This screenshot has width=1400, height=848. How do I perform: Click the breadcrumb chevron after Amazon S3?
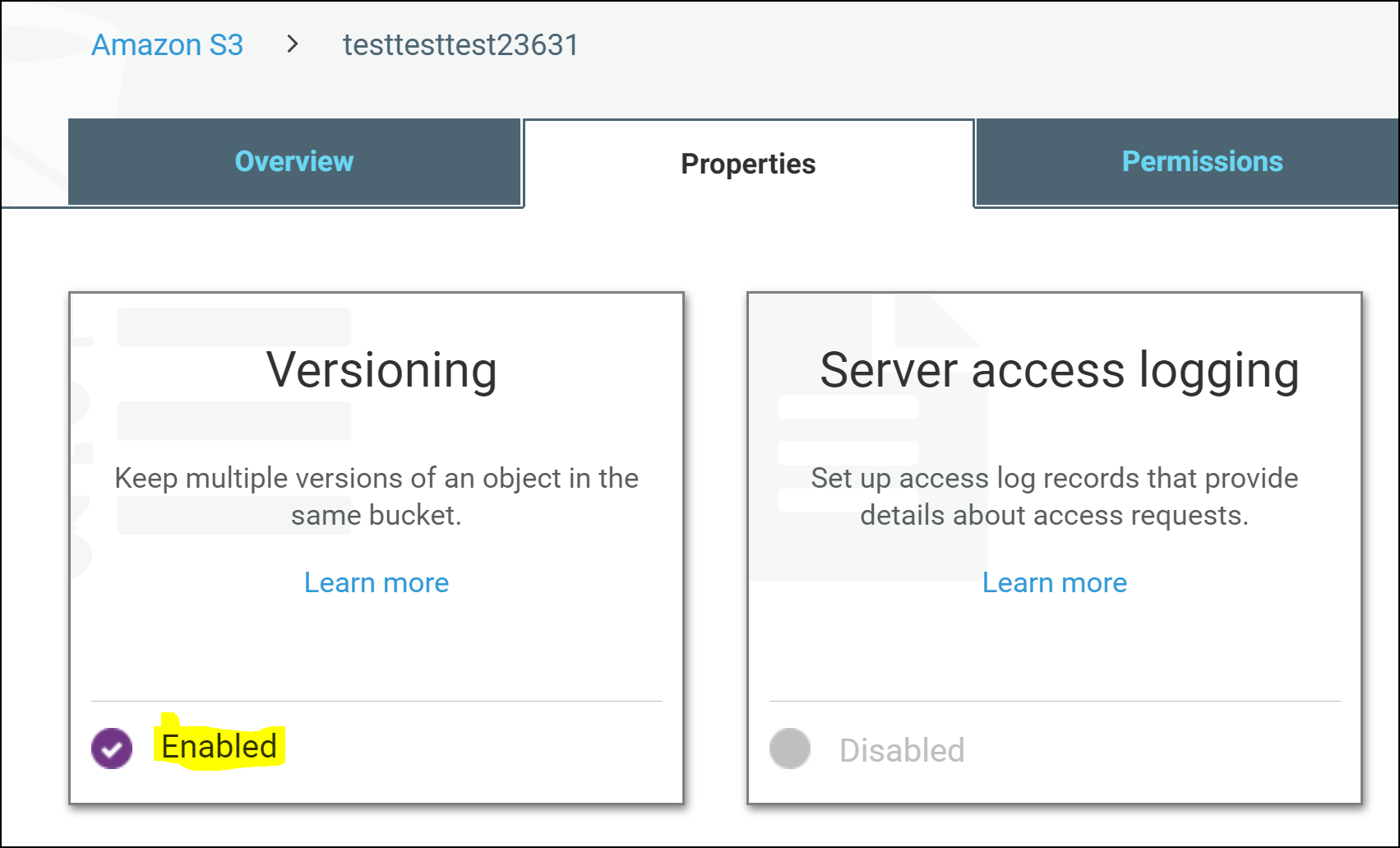point(292,48)
